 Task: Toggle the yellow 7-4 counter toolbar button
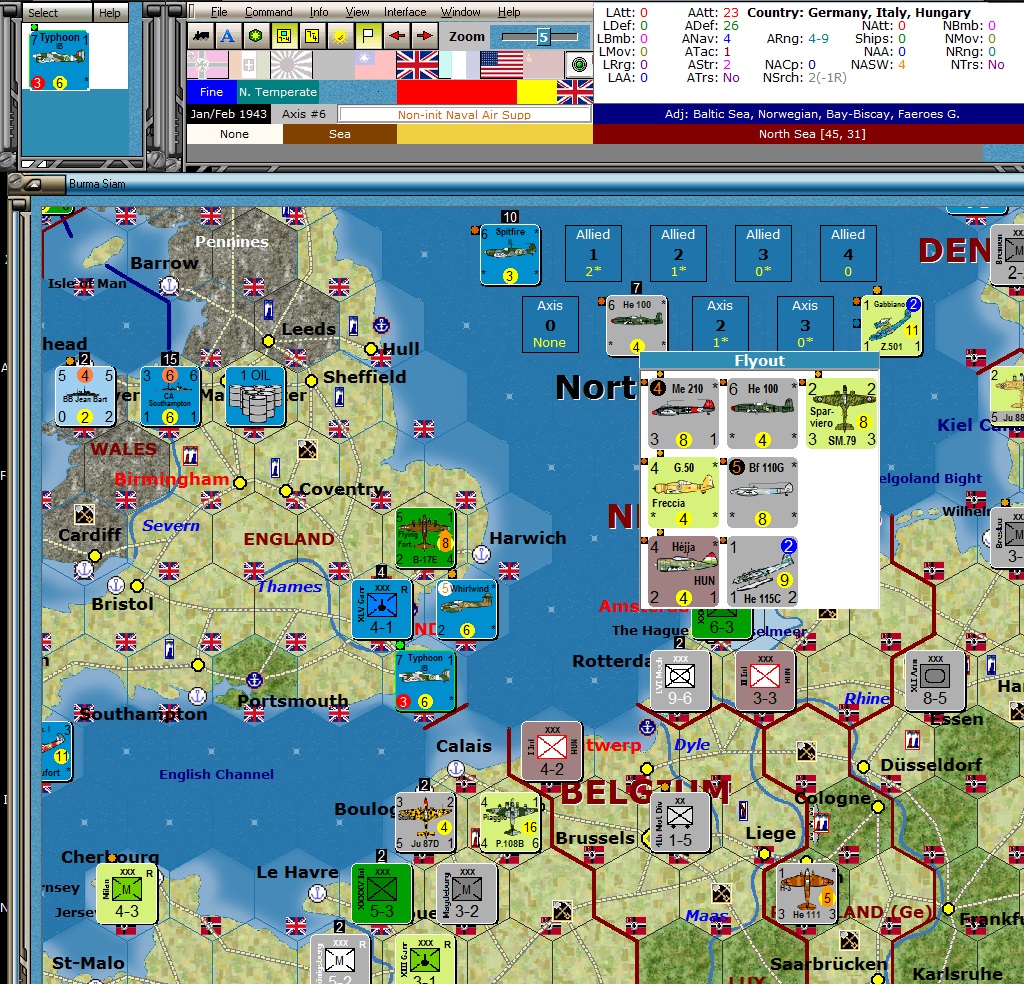pyautogui.click(x=312, y=36)
